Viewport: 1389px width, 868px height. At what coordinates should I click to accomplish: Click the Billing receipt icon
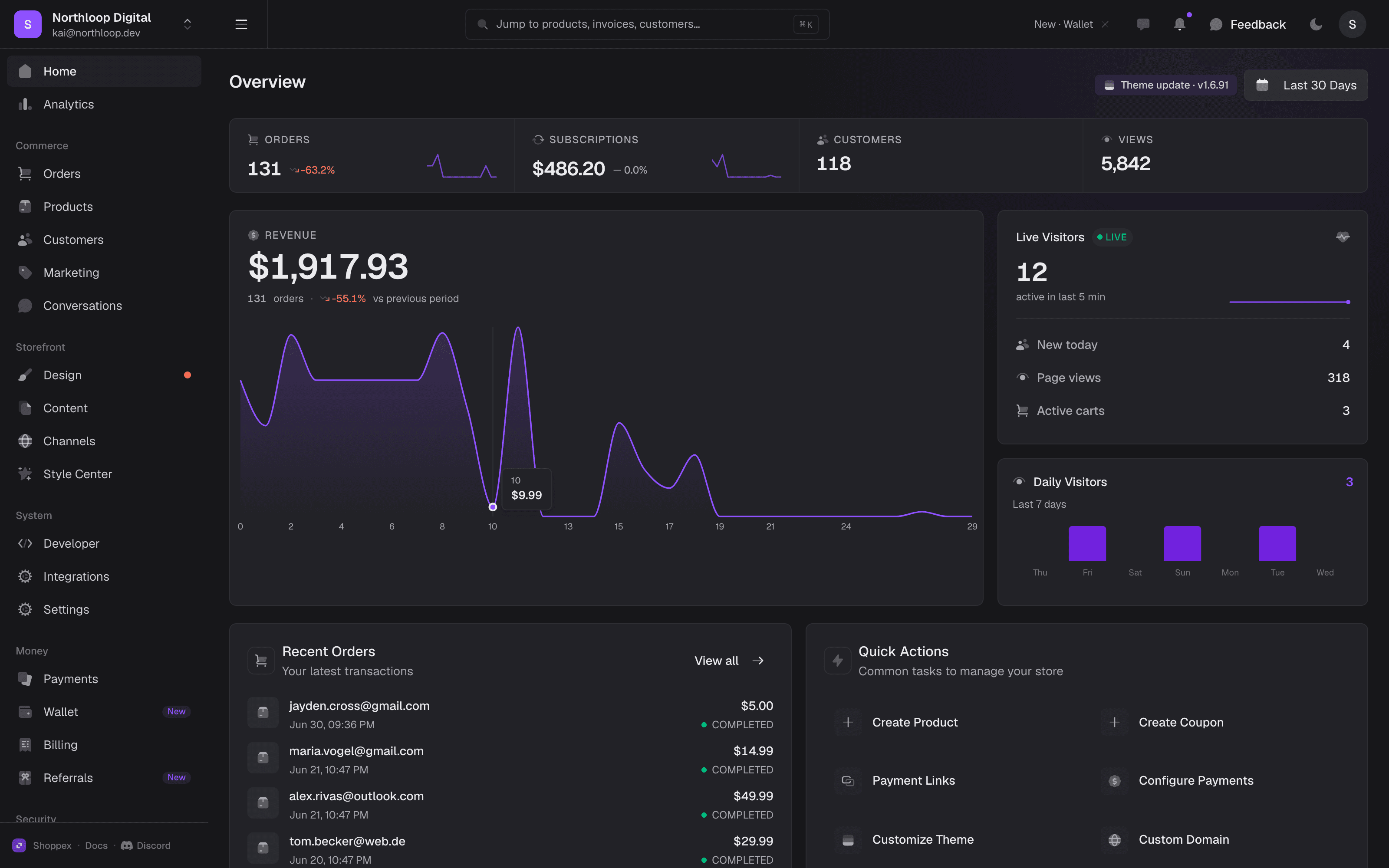[25, 745]
